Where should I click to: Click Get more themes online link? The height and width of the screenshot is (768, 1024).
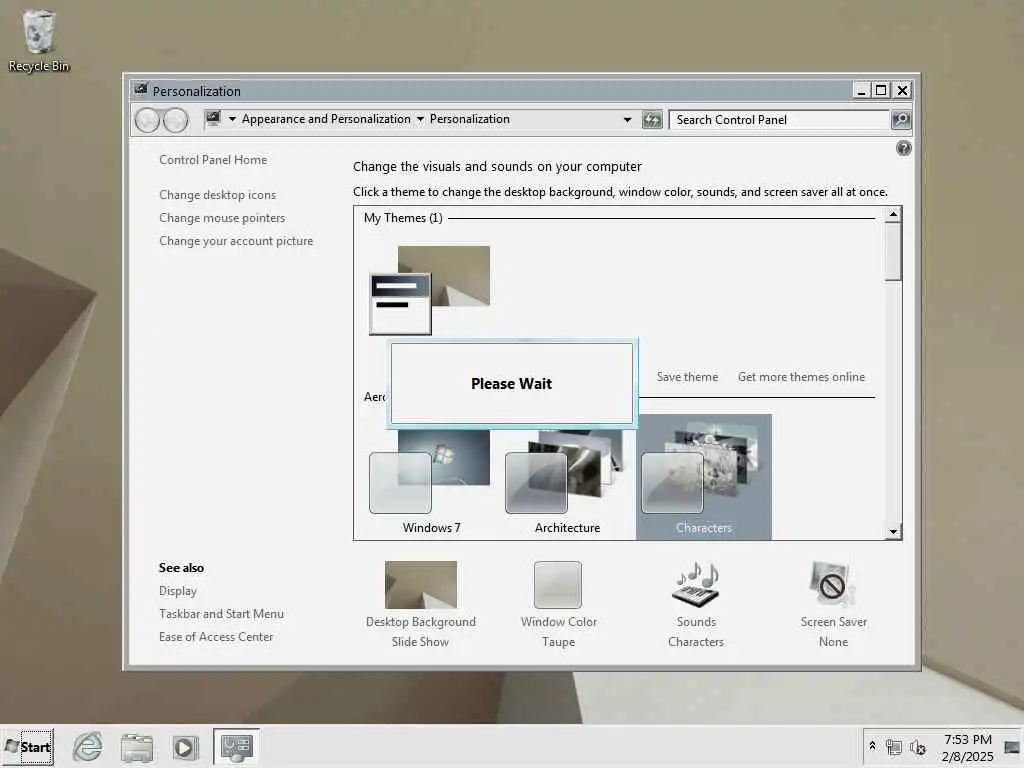pos(801,377)
